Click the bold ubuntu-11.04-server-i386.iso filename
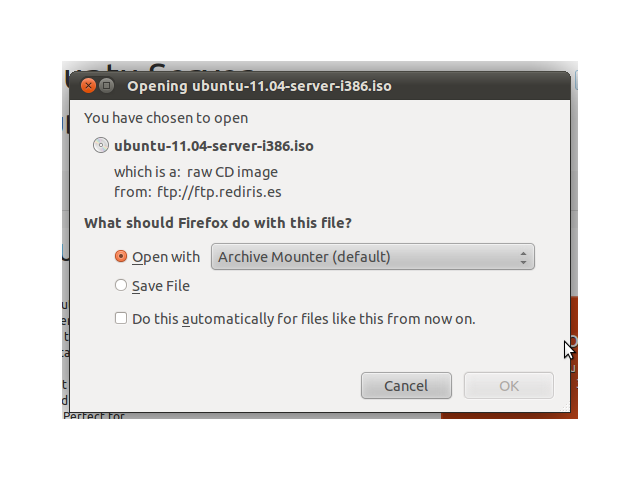This screenshot has height=480, width=640. click(x=214, y=146)
